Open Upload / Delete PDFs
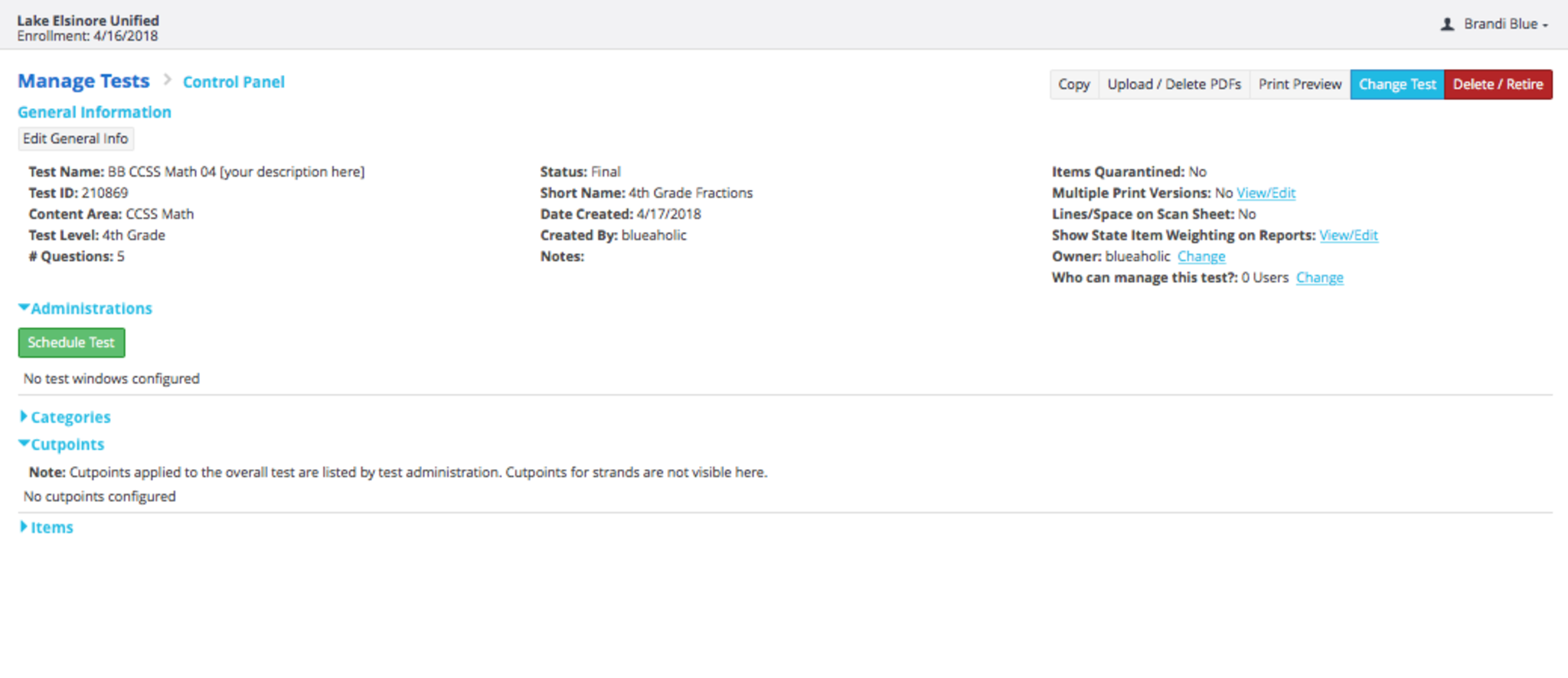The height and width of the screenshot is (678, 1568). click(x=1174, y=84)
